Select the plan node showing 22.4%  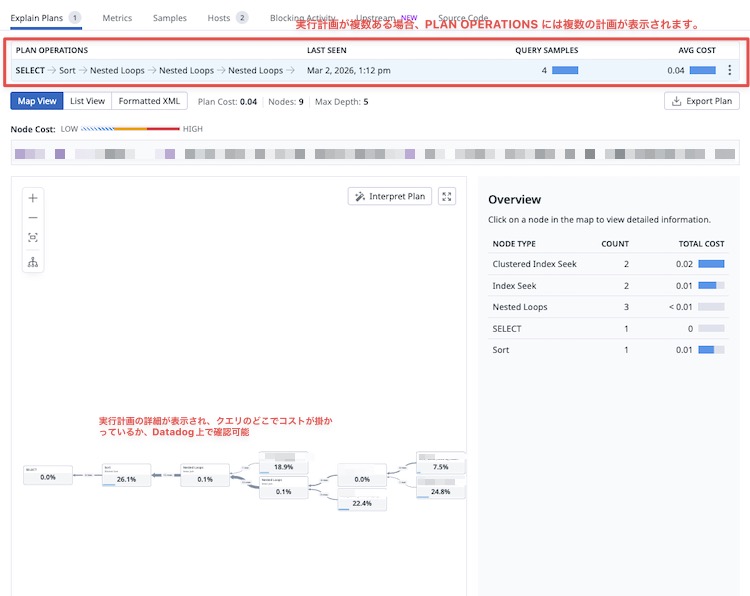pos(362,499)
